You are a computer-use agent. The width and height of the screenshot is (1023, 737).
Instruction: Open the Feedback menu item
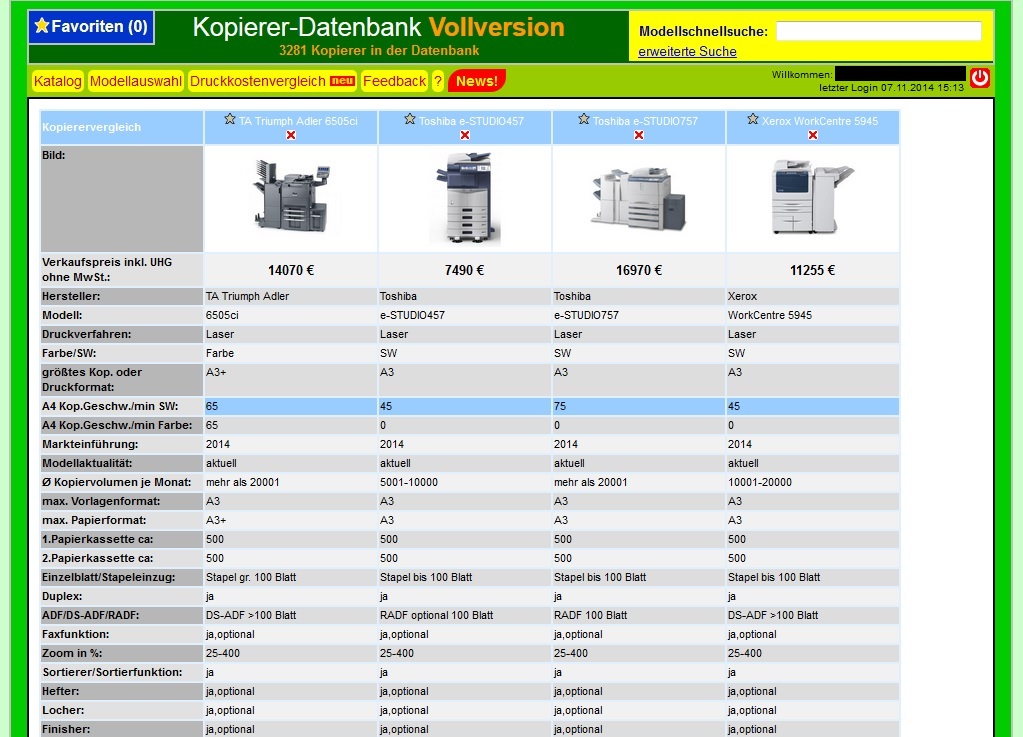(394, 81)
